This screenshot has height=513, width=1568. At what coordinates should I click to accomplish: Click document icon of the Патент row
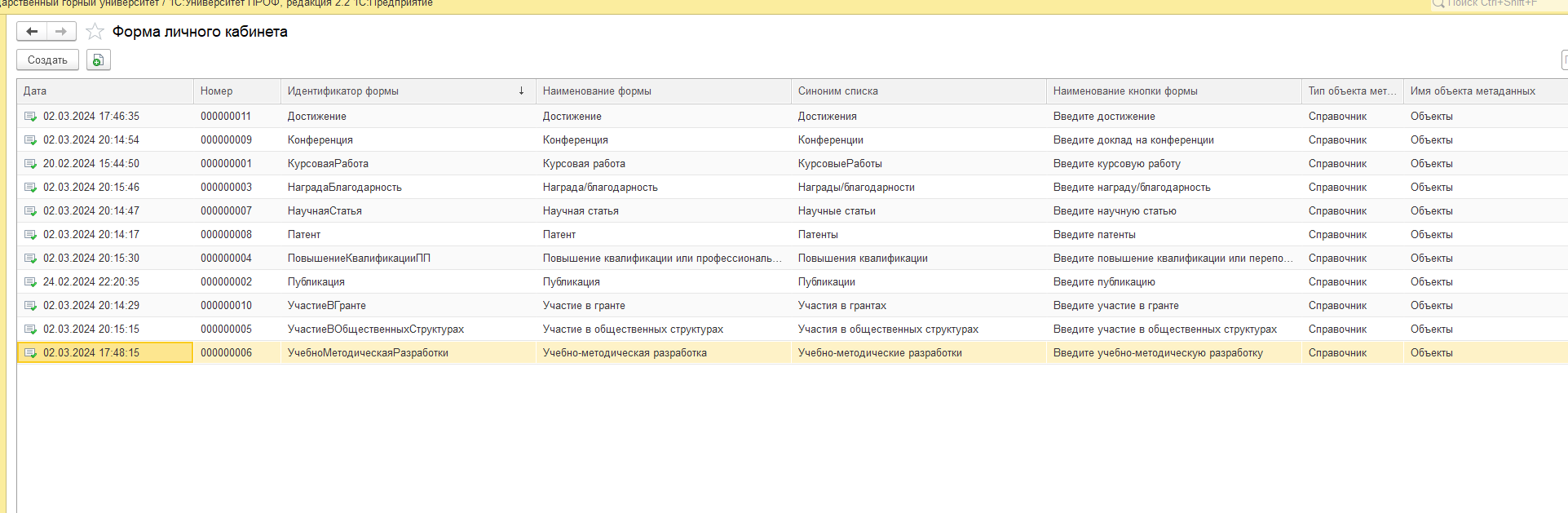click(30, 235)
